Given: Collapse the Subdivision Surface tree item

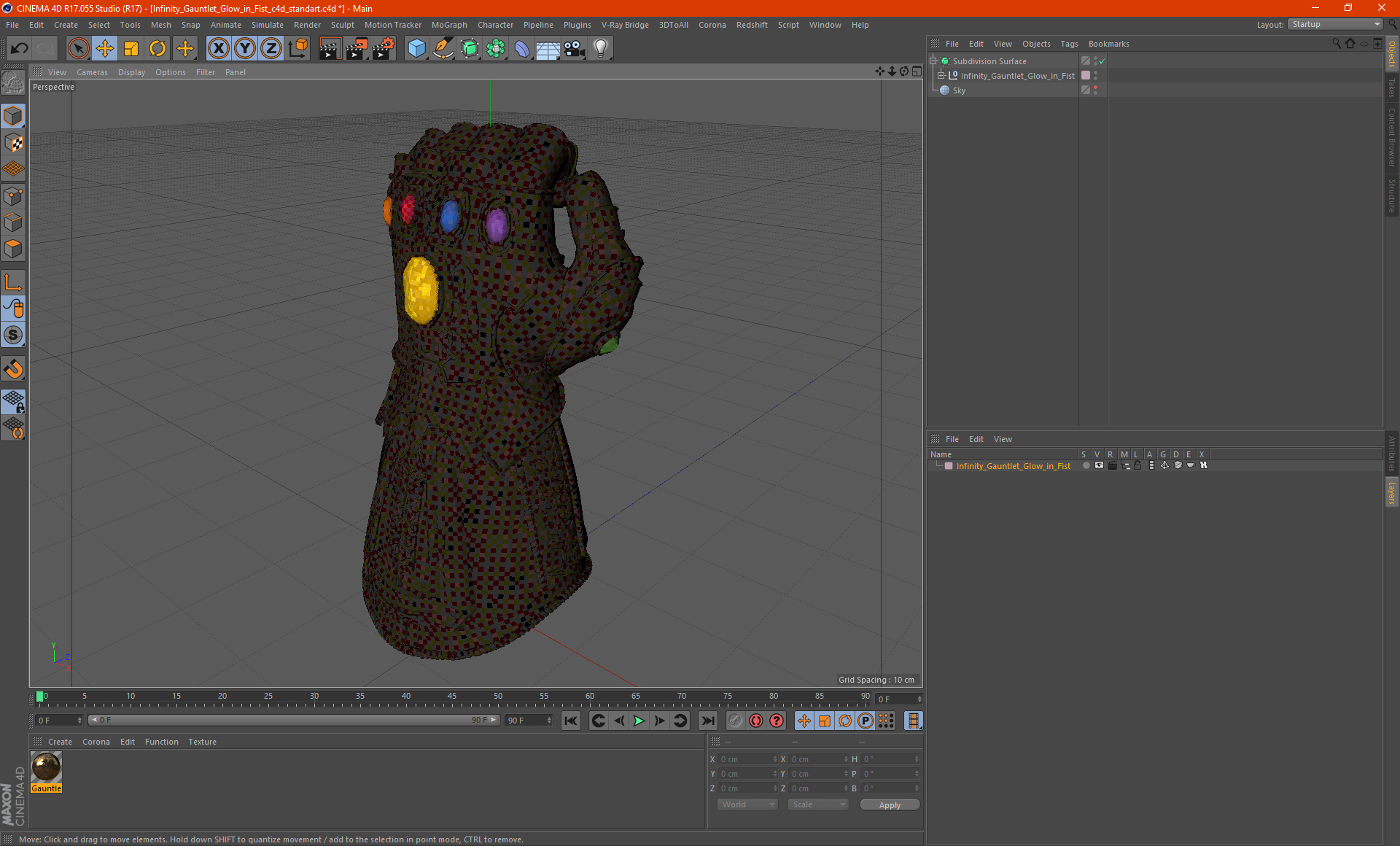Looking at the screenshot, I should pos(933,61).
